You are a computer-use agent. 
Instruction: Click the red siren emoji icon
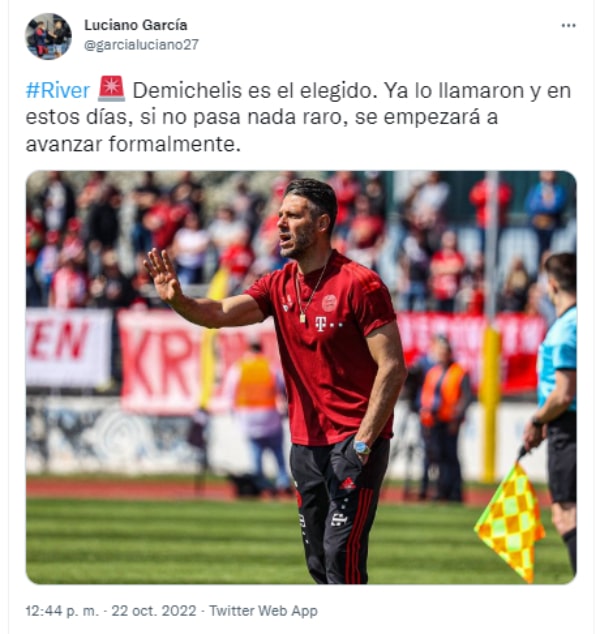point(111,89)
